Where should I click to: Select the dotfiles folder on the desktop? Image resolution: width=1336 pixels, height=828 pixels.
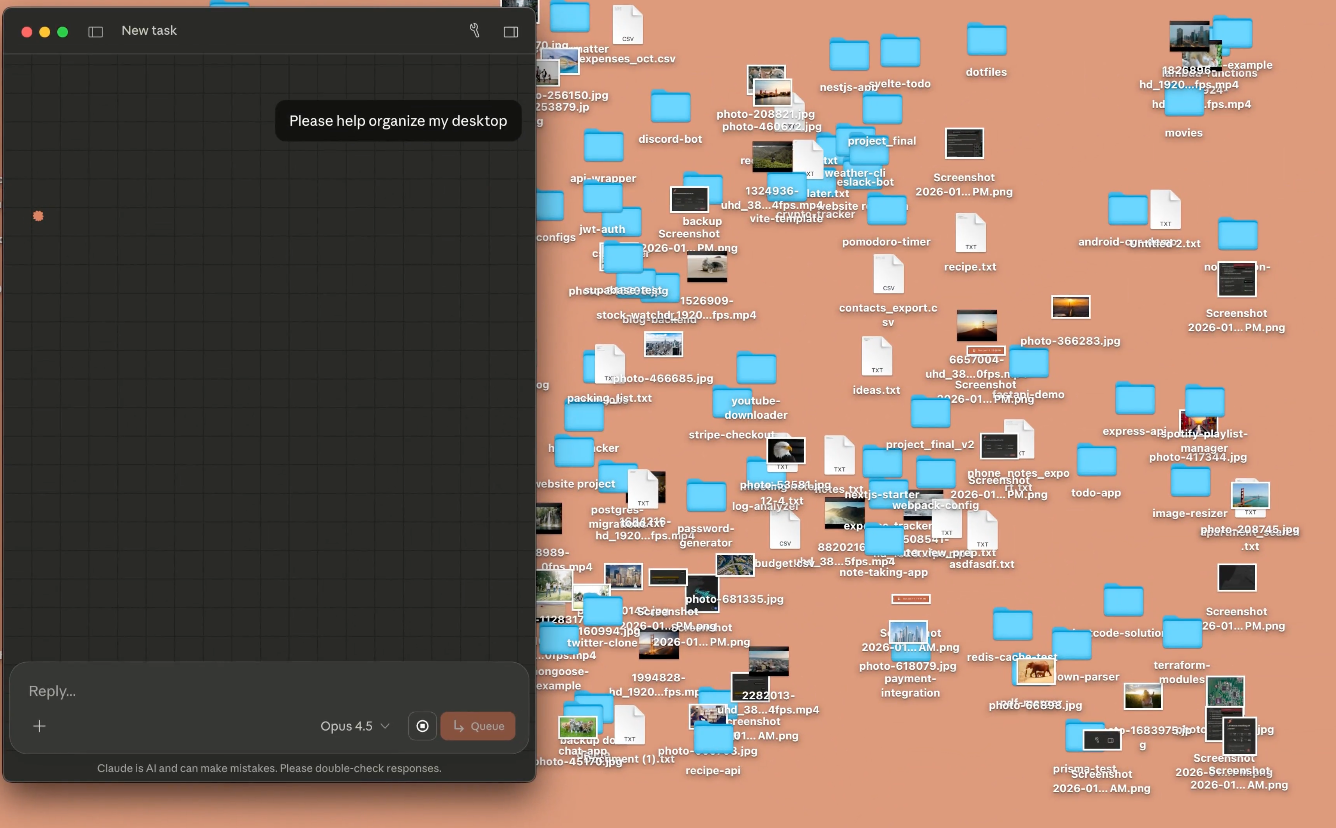pos(986,41)
